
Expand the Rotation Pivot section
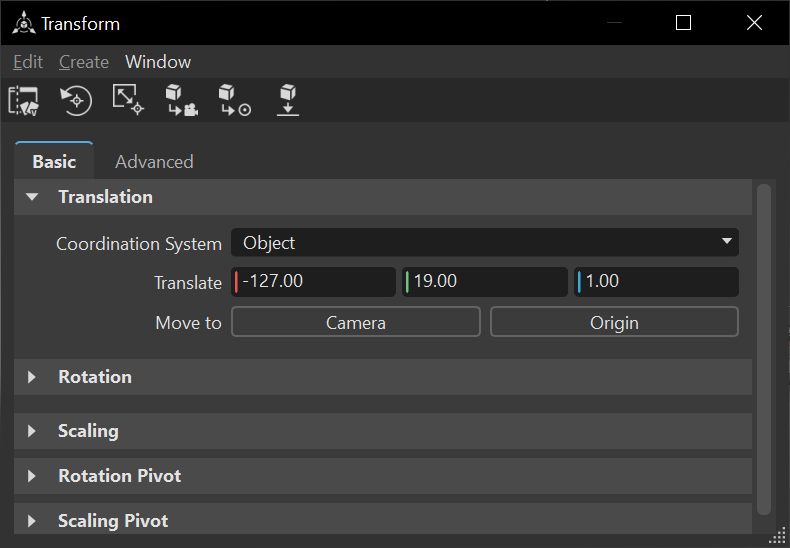coord(383,475)
